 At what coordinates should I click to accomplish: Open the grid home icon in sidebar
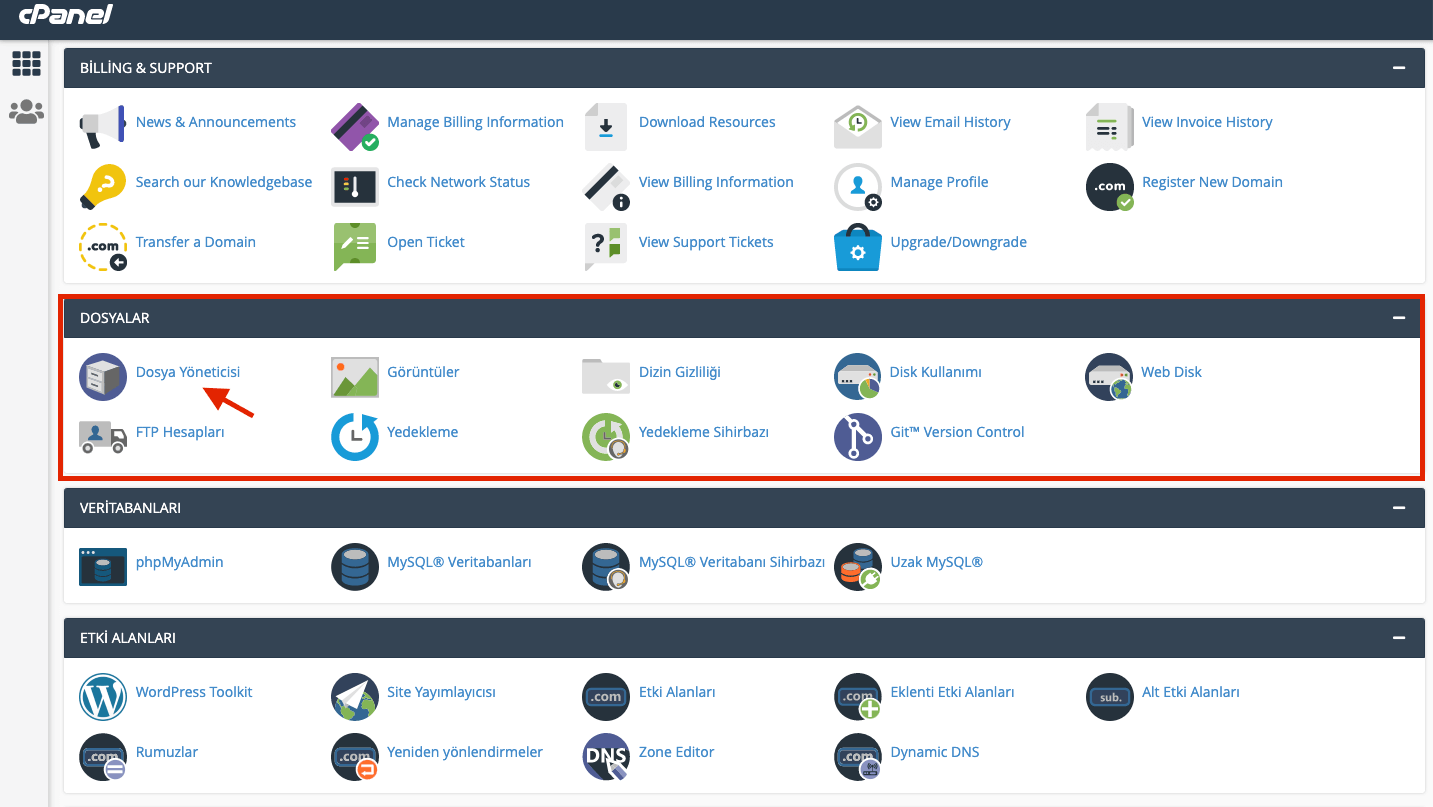tap(26, 64)
